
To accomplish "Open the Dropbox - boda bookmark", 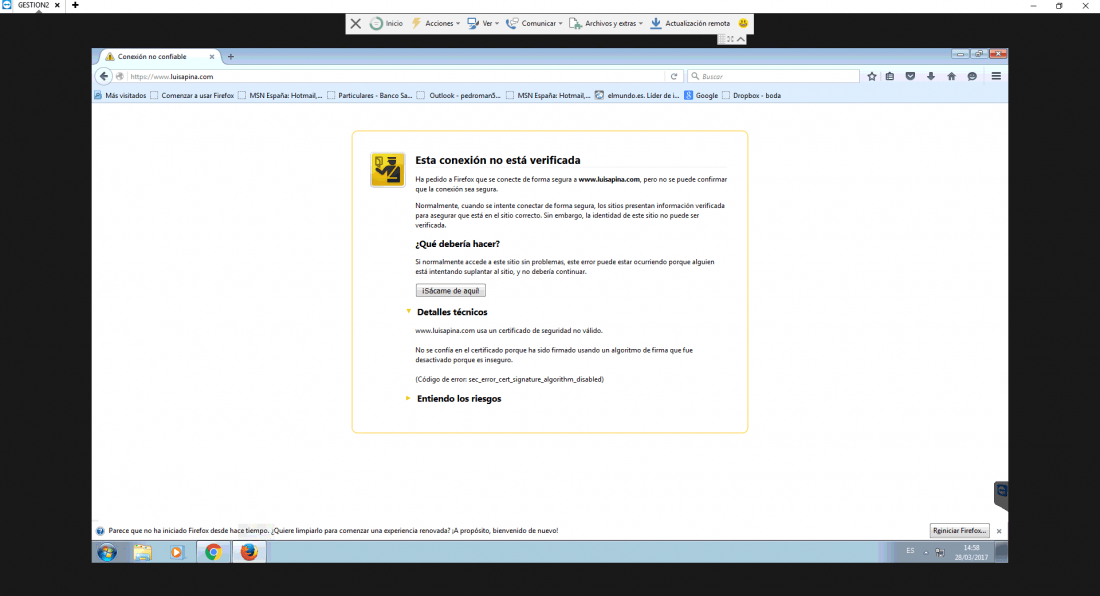I will point(751,95).
